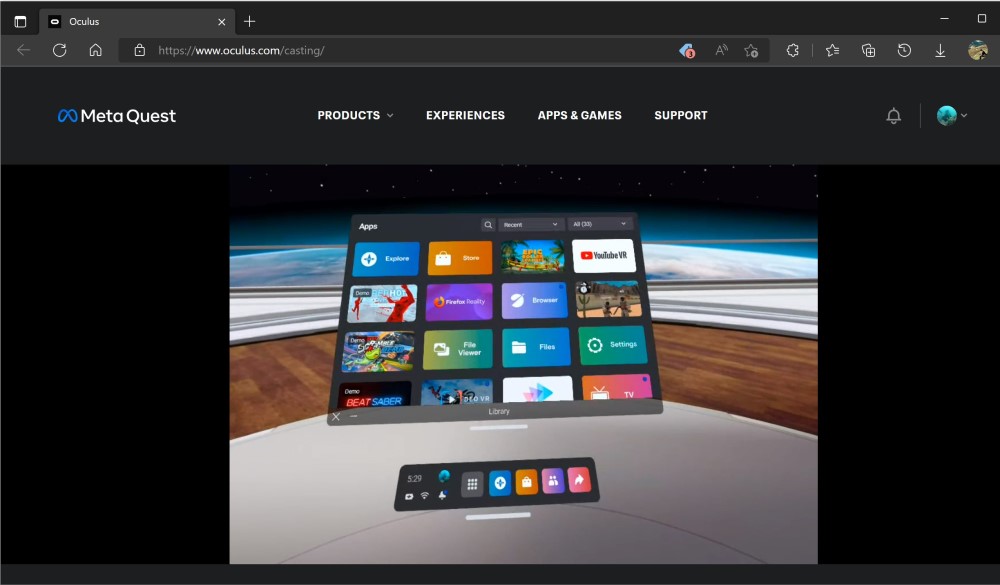Open browser Downloads
This screenshot has width=1000, height=585.
pyautogui.click(x=940, y=50)
